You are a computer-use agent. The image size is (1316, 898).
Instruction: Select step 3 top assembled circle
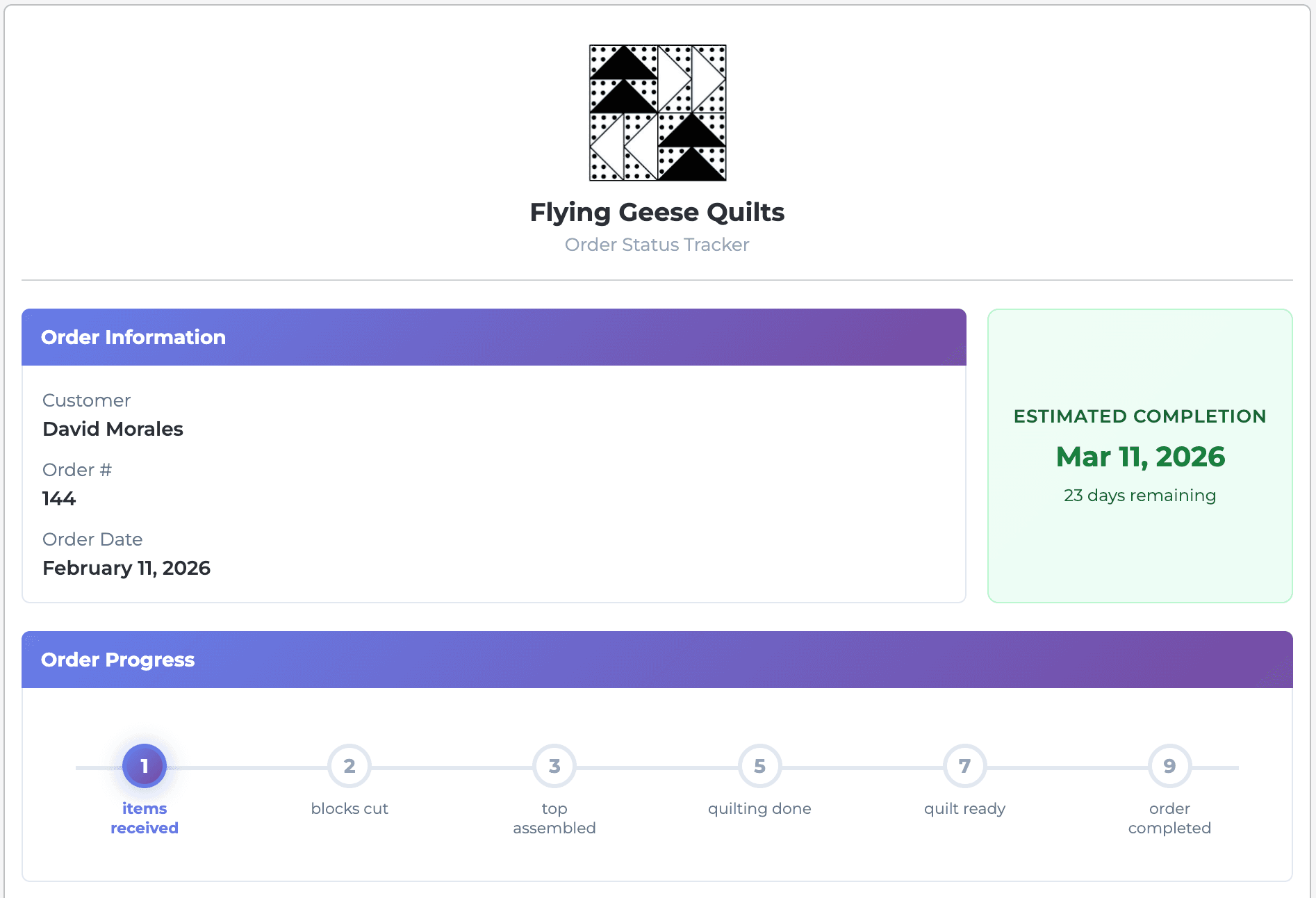(x=554, y=765)
